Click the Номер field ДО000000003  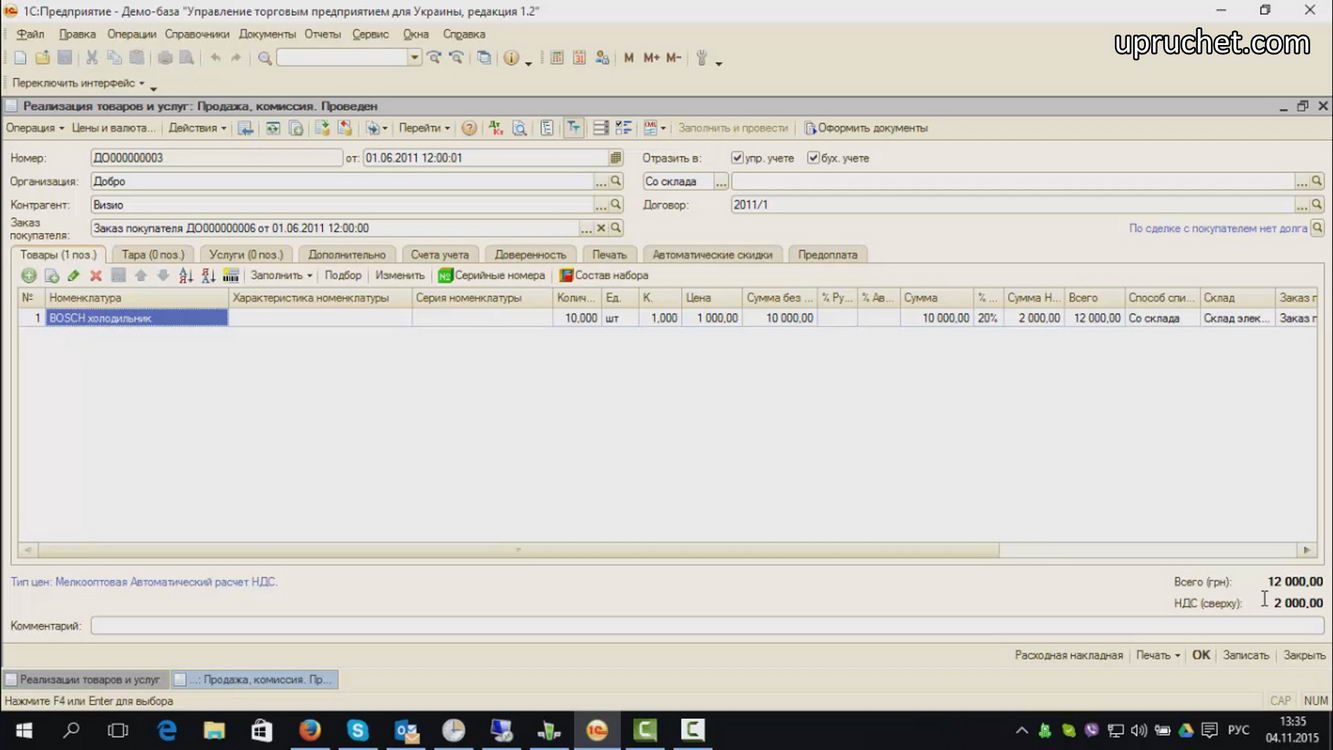tap(216, 158)
